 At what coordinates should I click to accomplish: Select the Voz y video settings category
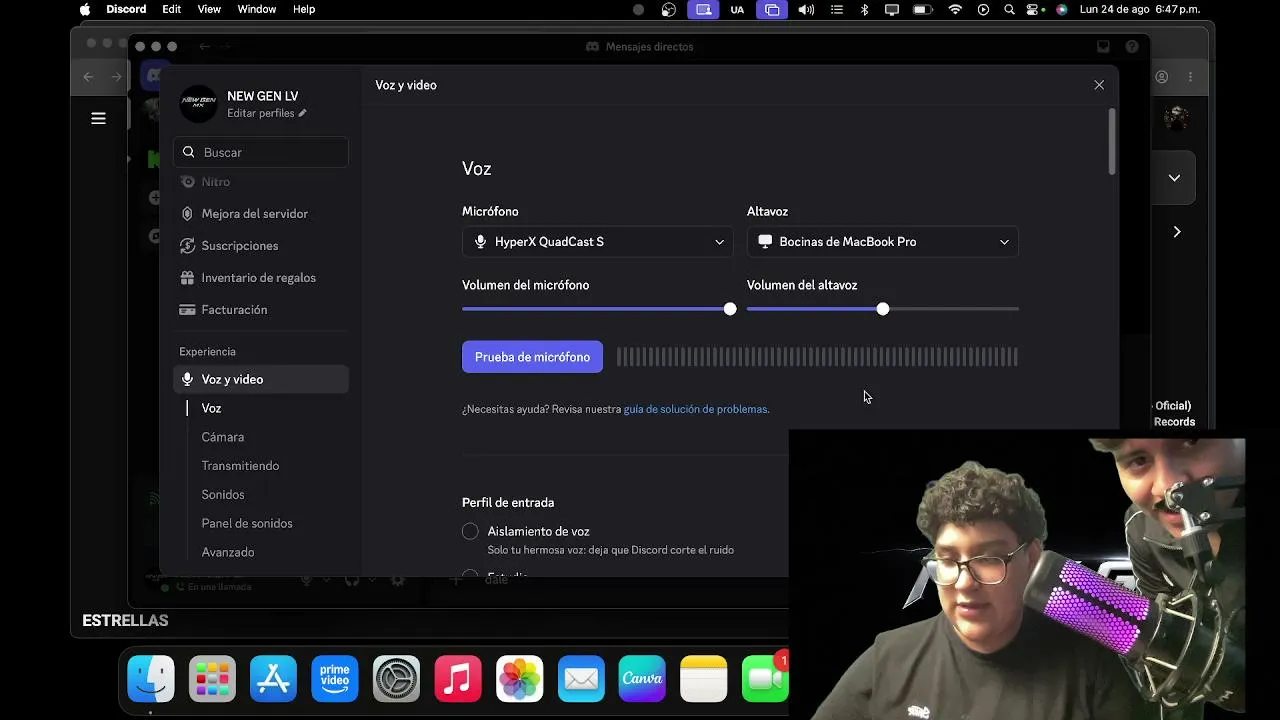tap(261, 380)
